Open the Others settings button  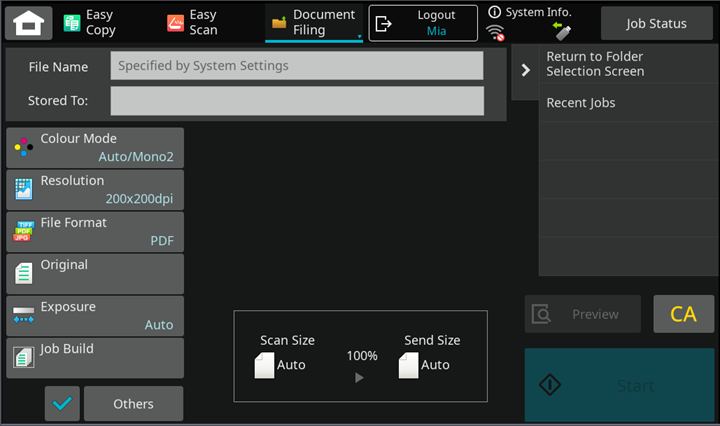pyautogui.click(x=133, y=403)
